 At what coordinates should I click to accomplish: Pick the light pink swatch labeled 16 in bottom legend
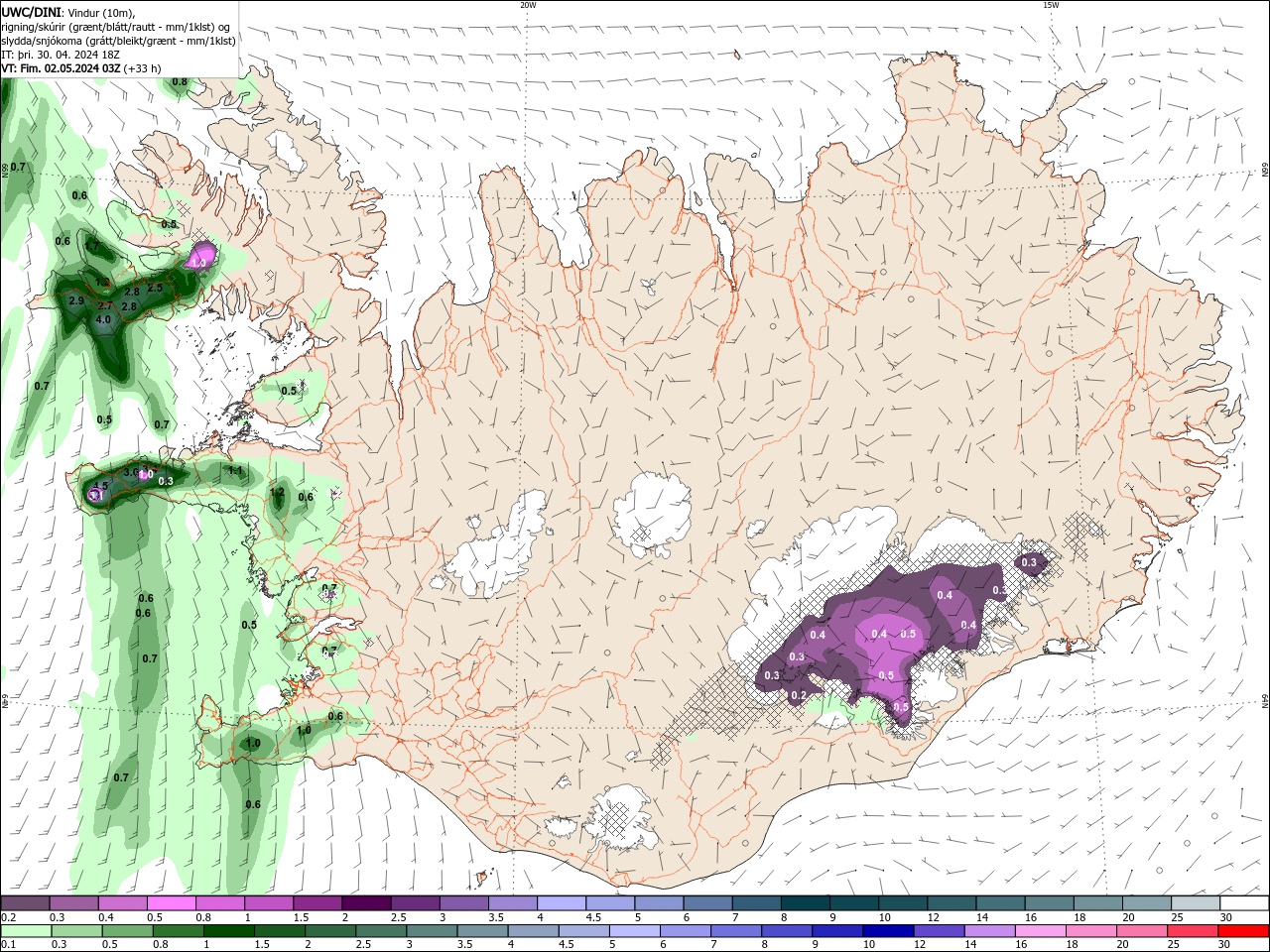[x=1041, y=931]
